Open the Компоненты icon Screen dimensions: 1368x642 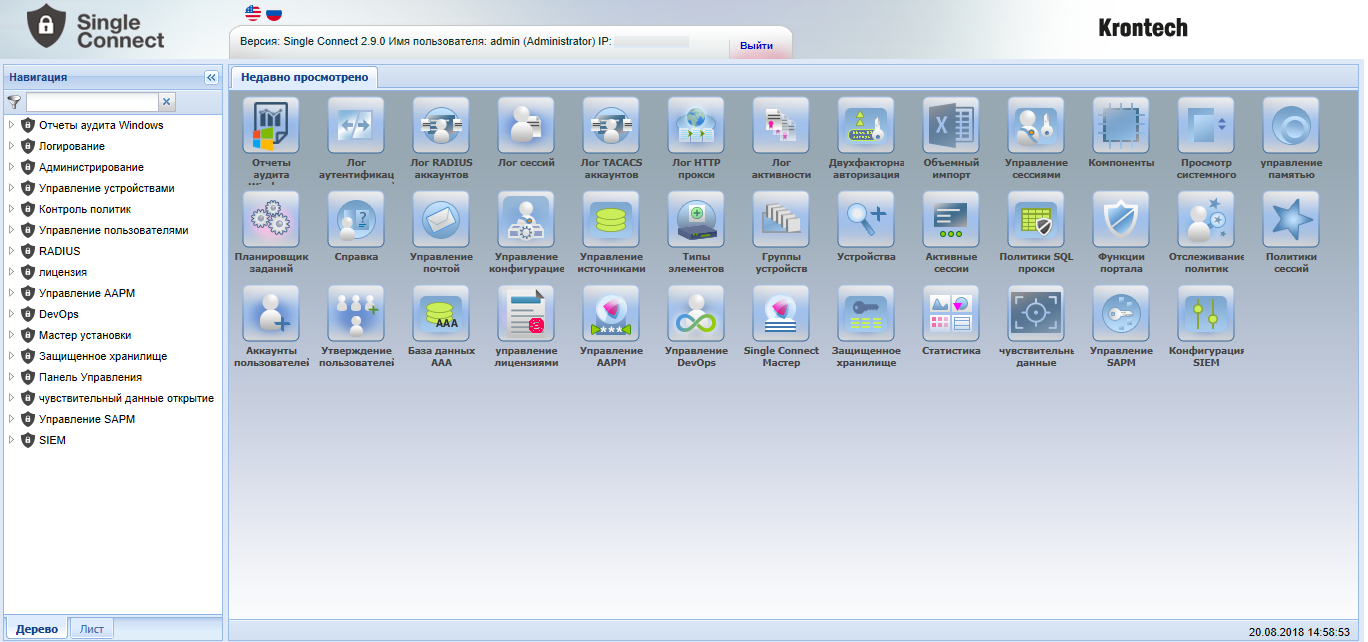click(x=1121, y=125)
